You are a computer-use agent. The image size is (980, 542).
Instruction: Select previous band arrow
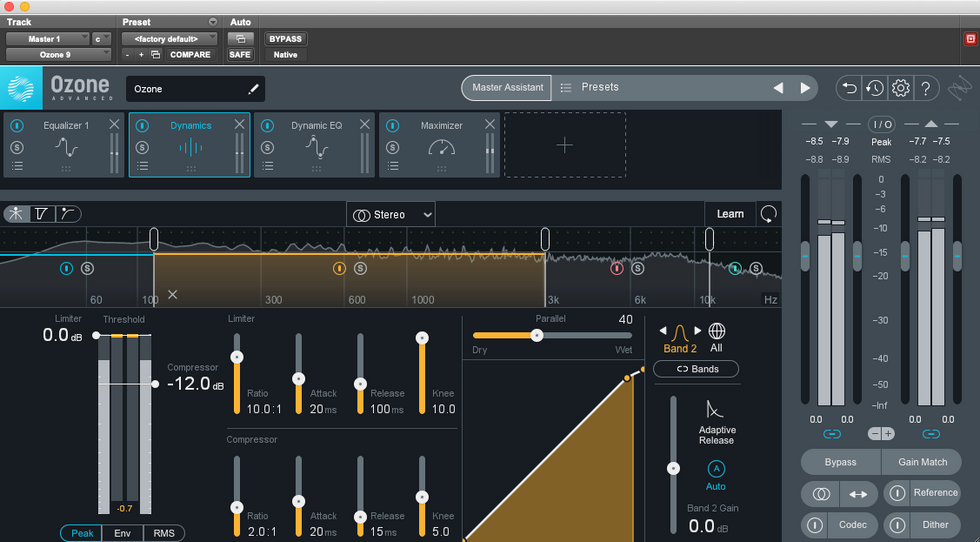(662, 330)
